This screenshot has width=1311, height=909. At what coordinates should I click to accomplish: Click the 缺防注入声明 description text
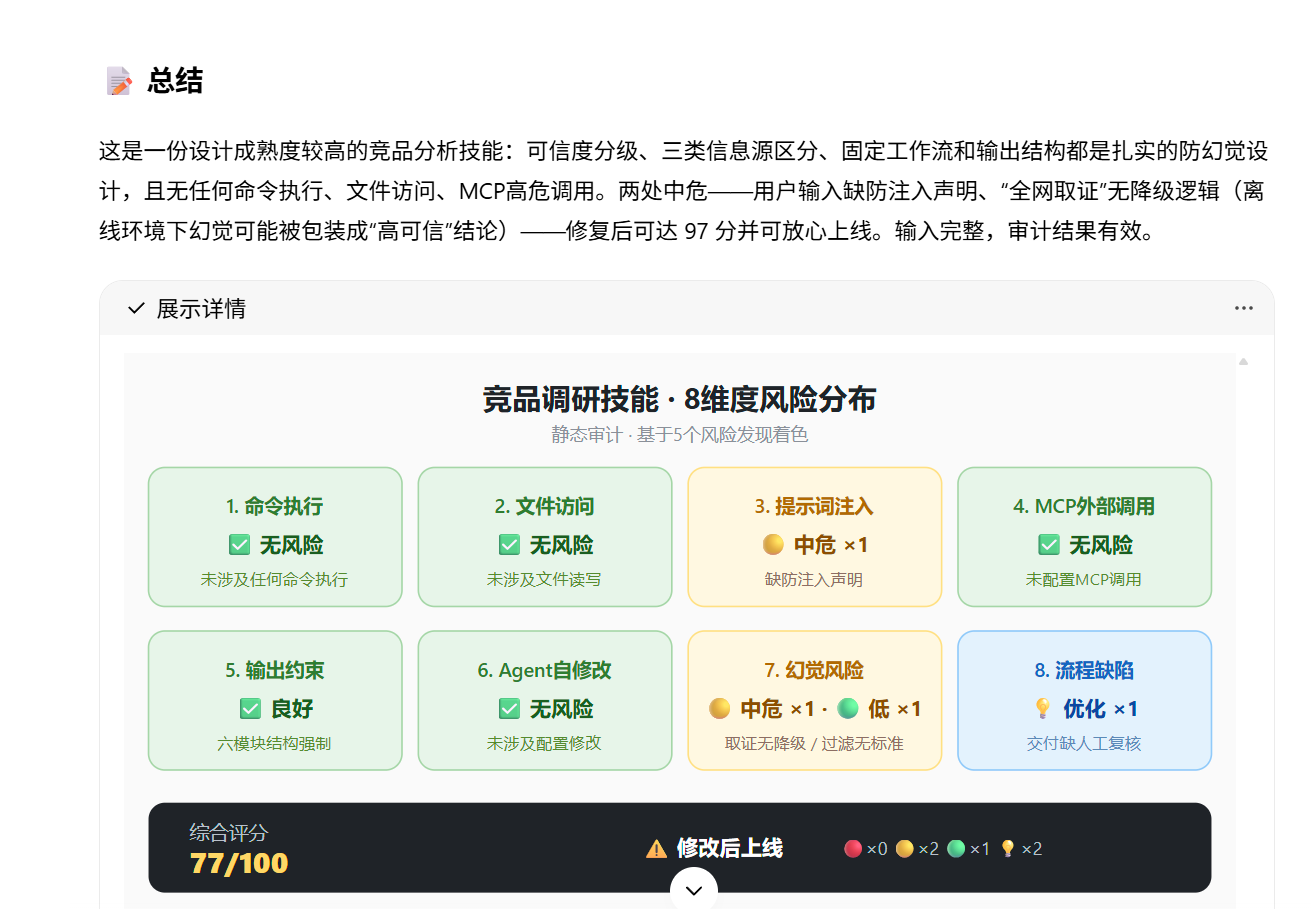tap(814, 580)
